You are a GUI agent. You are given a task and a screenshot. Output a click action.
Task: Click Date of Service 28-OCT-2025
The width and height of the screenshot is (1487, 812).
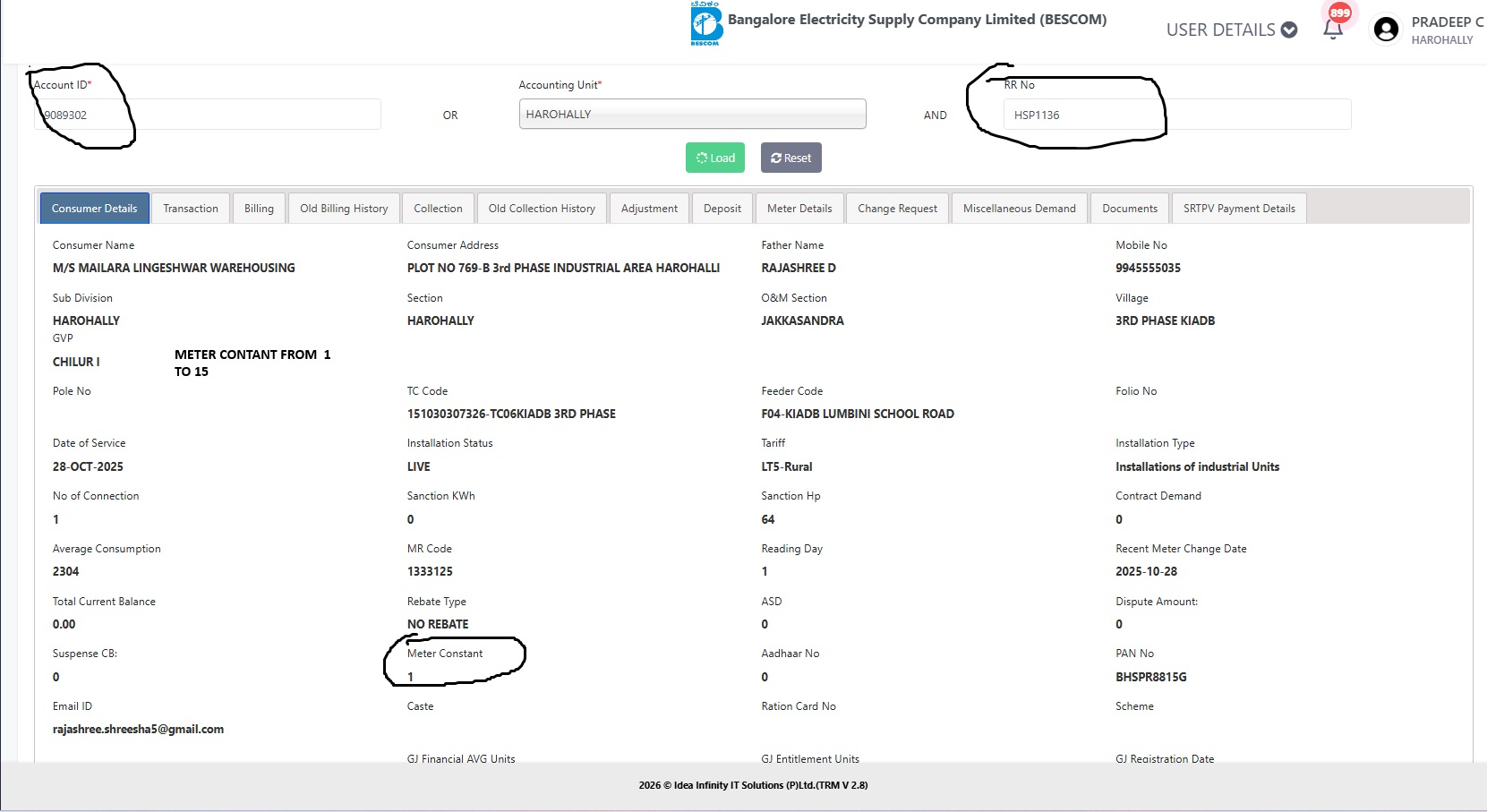[x=88, y=466]
